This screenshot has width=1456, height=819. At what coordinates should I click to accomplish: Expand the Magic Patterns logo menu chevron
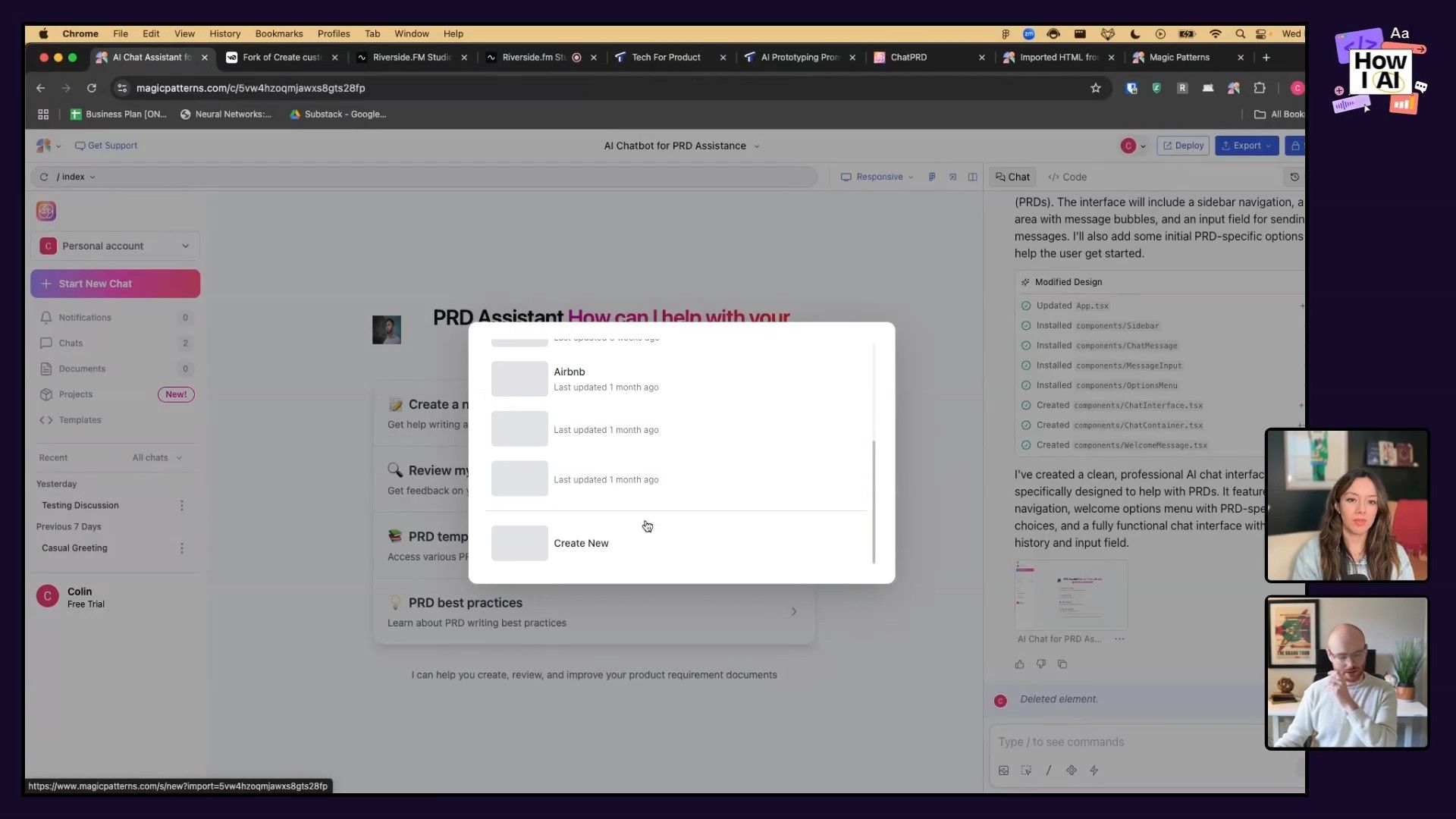58,146
